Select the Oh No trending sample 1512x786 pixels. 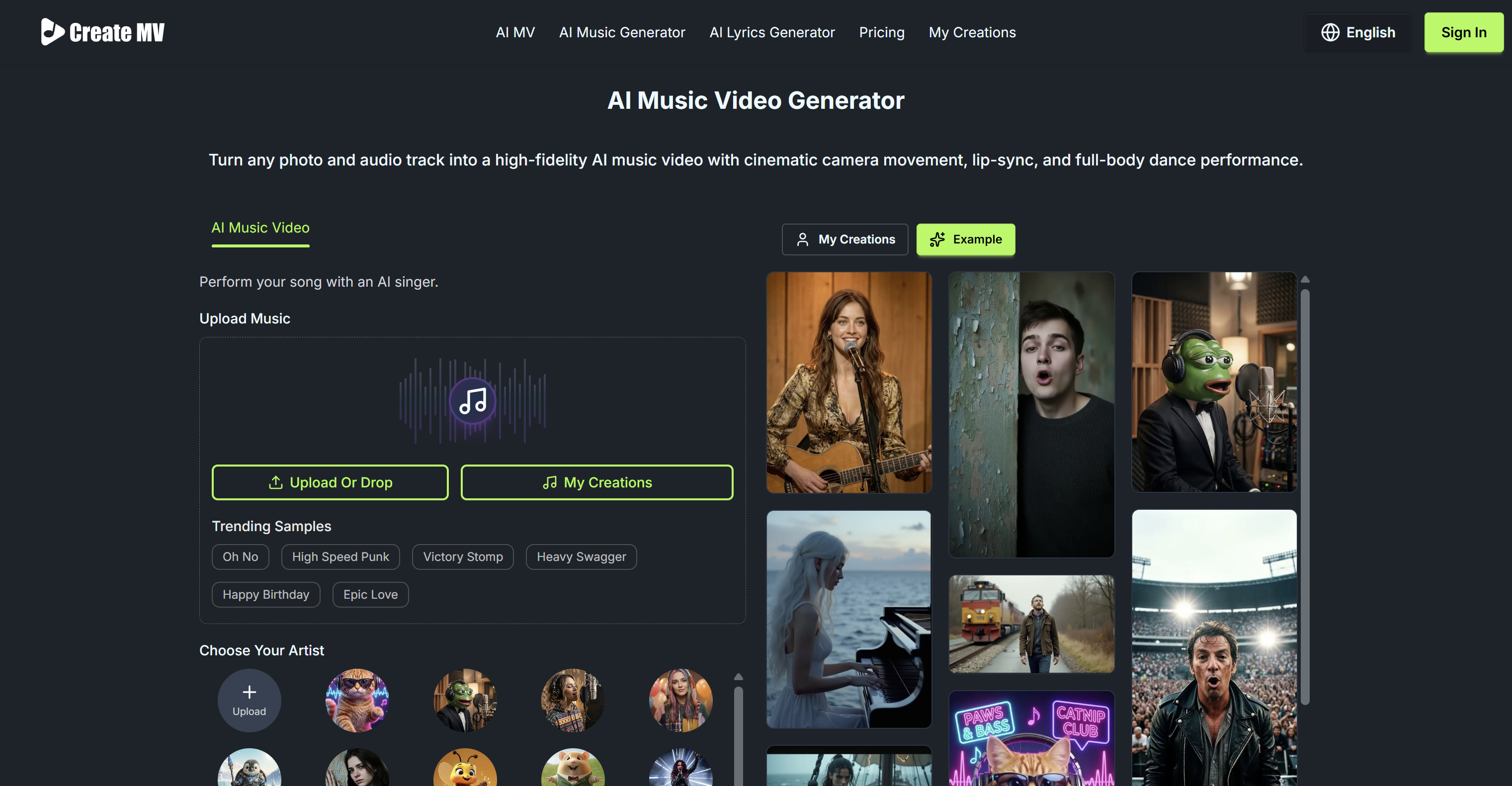point(240,556)
